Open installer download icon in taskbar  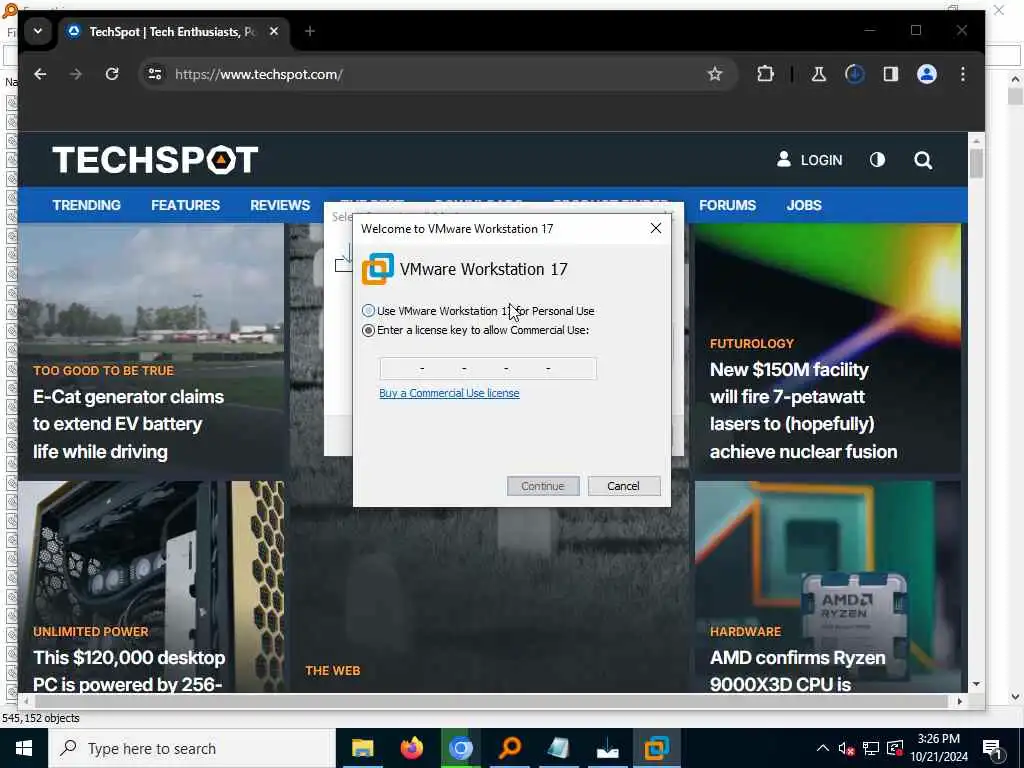coord(607,748)
